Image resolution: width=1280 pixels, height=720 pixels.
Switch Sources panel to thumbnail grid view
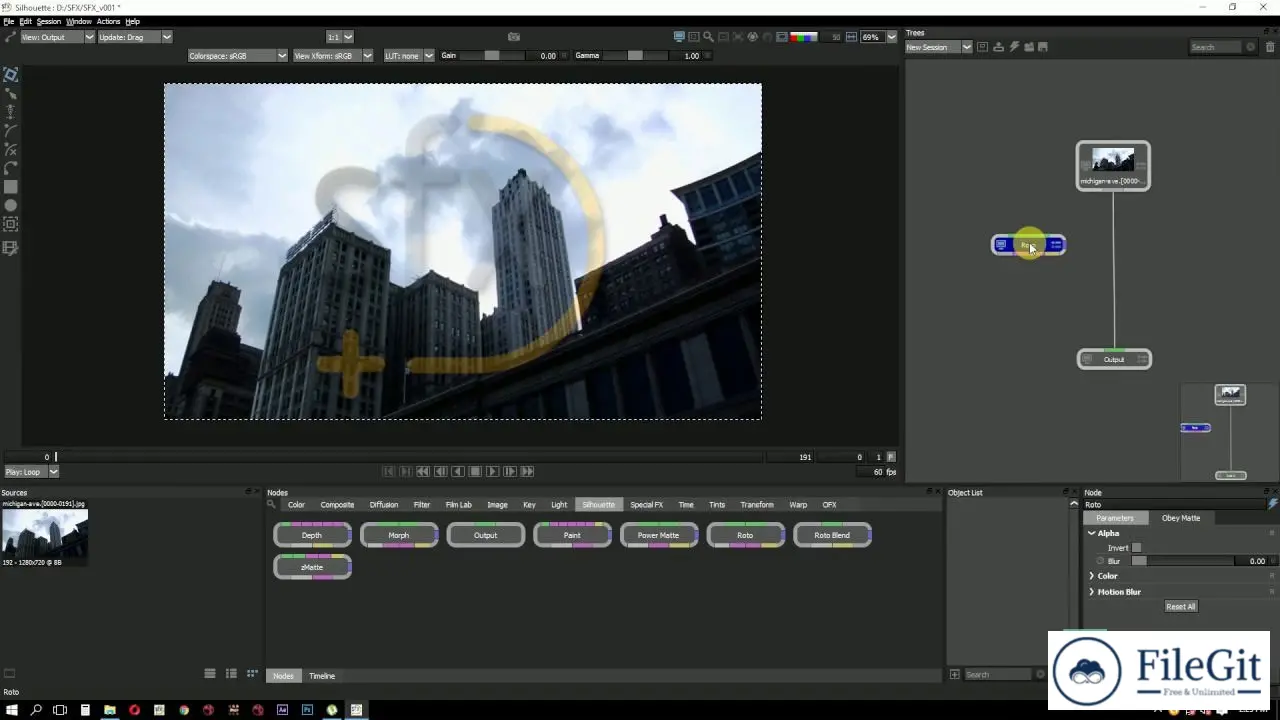coord(252,674)
